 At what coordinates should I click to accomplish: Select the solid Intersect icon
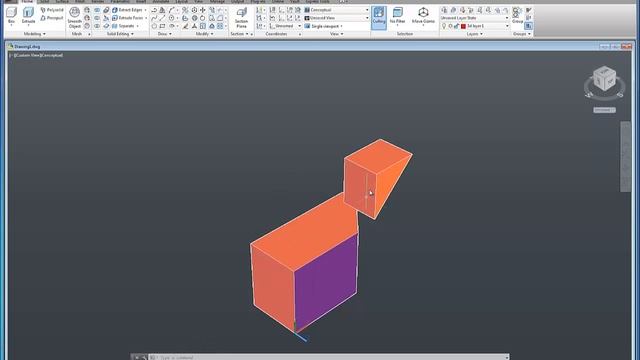(x=97, y=26)
